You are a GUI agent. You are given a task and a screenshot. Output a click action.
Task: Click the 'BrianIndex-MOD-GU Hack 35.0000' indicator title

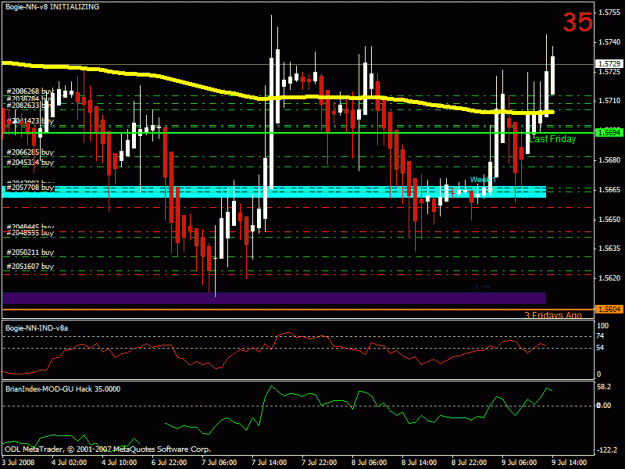pyautogui.click(x=63, y=389)
